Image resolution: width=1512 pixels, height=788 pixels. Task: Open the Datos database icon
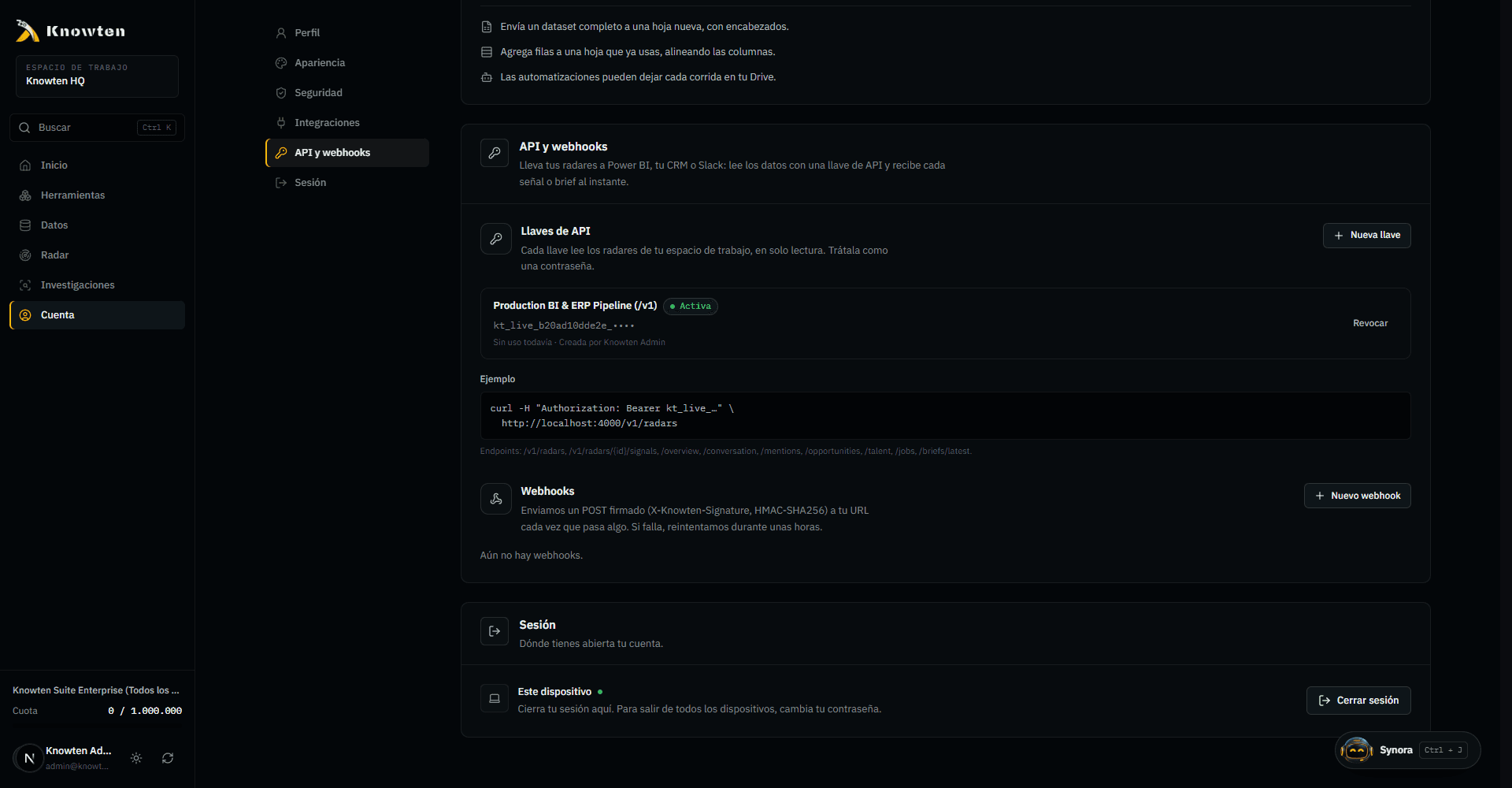point(25,225)
